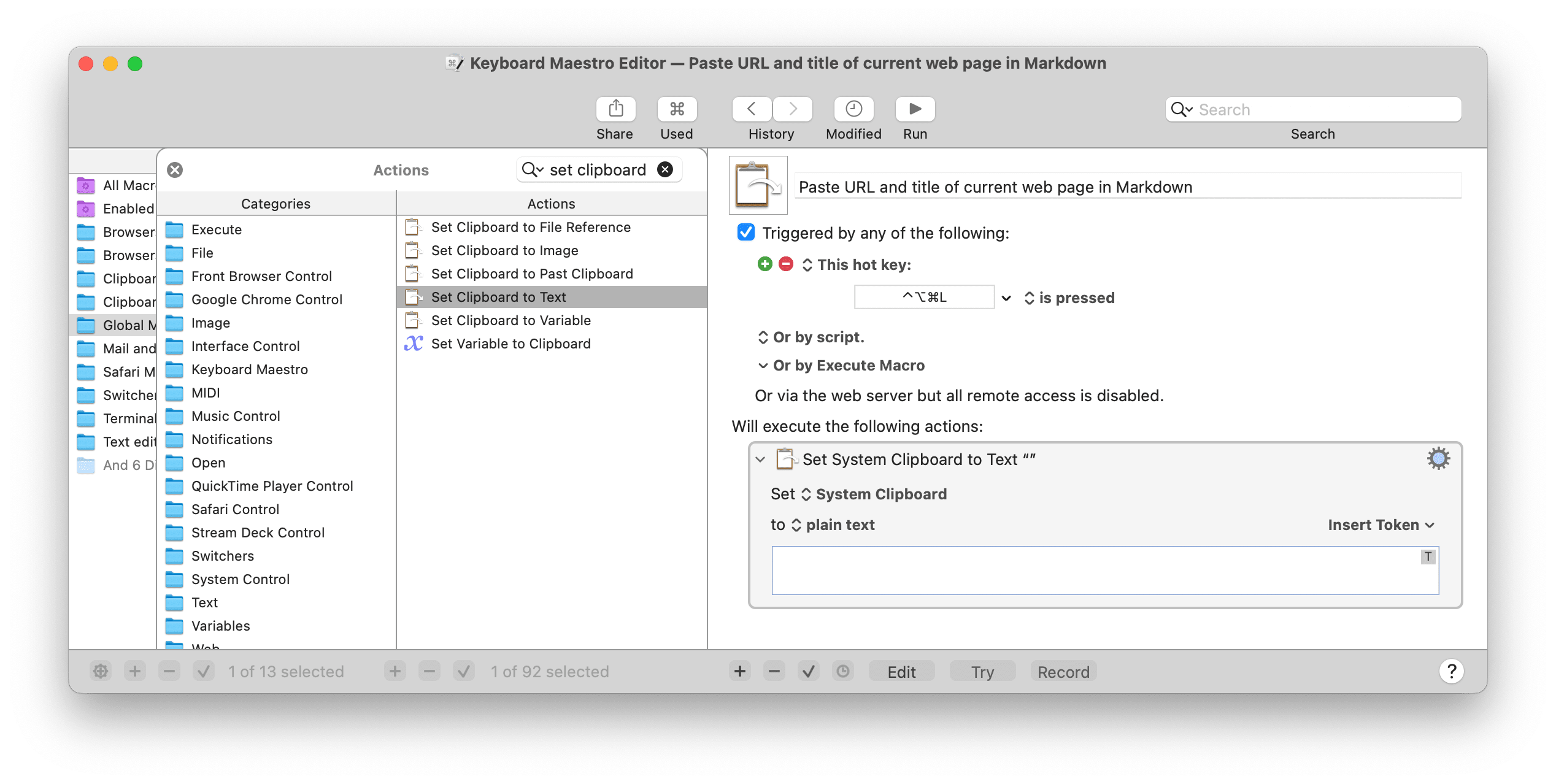This screenshot has height=784, width=1556.
Task: Click the action timeout clock icon
Action: click(x=843, y=671)
